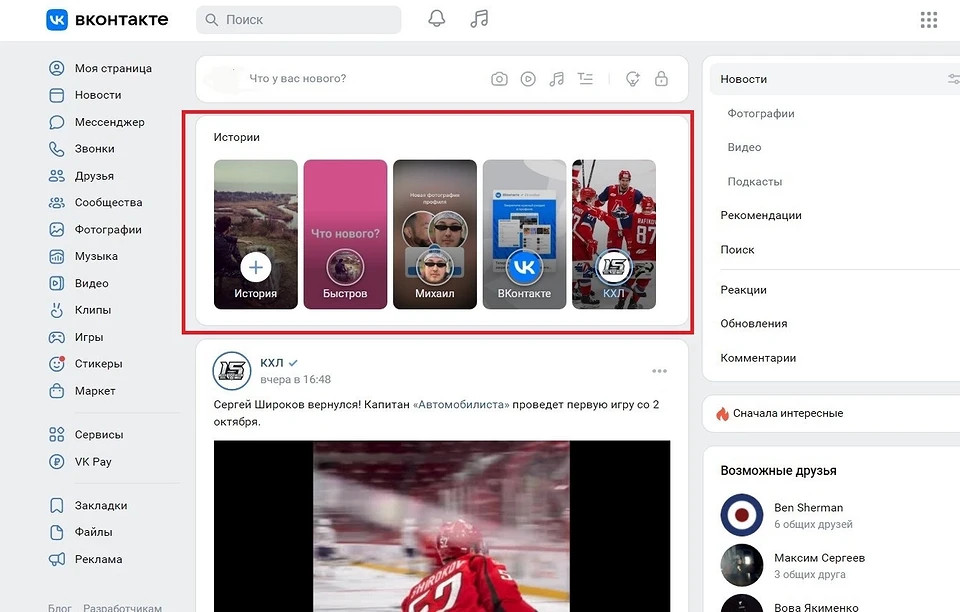This screenshot has width=960, height=612.
Task: Attach a video using the play icon
Action: pyautogui.click(x=528, y=79)
